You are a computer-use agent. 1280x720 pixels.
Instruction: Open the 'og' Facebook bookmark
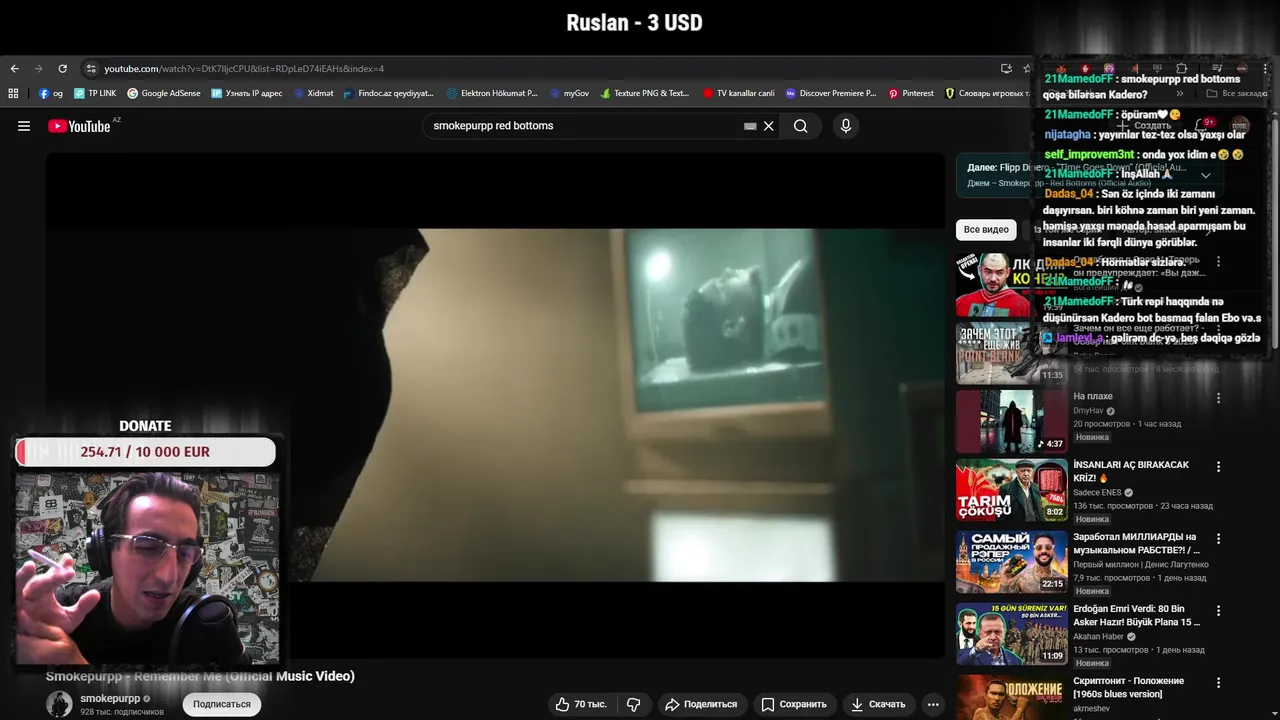(x=50, y=93)
